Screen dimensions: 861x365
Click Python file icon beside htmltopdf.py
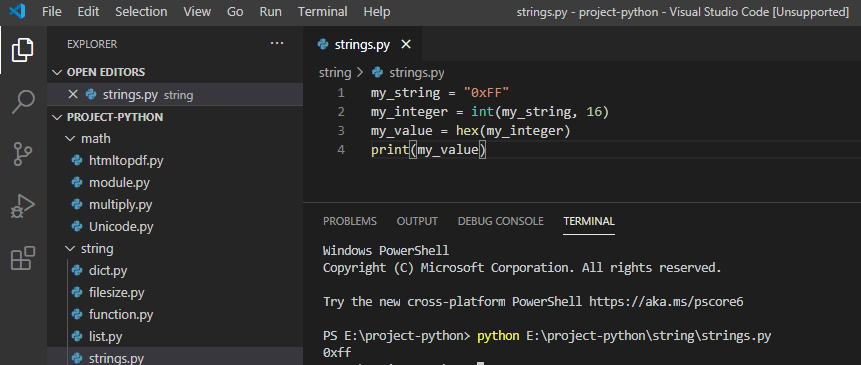tap(77, 161)
